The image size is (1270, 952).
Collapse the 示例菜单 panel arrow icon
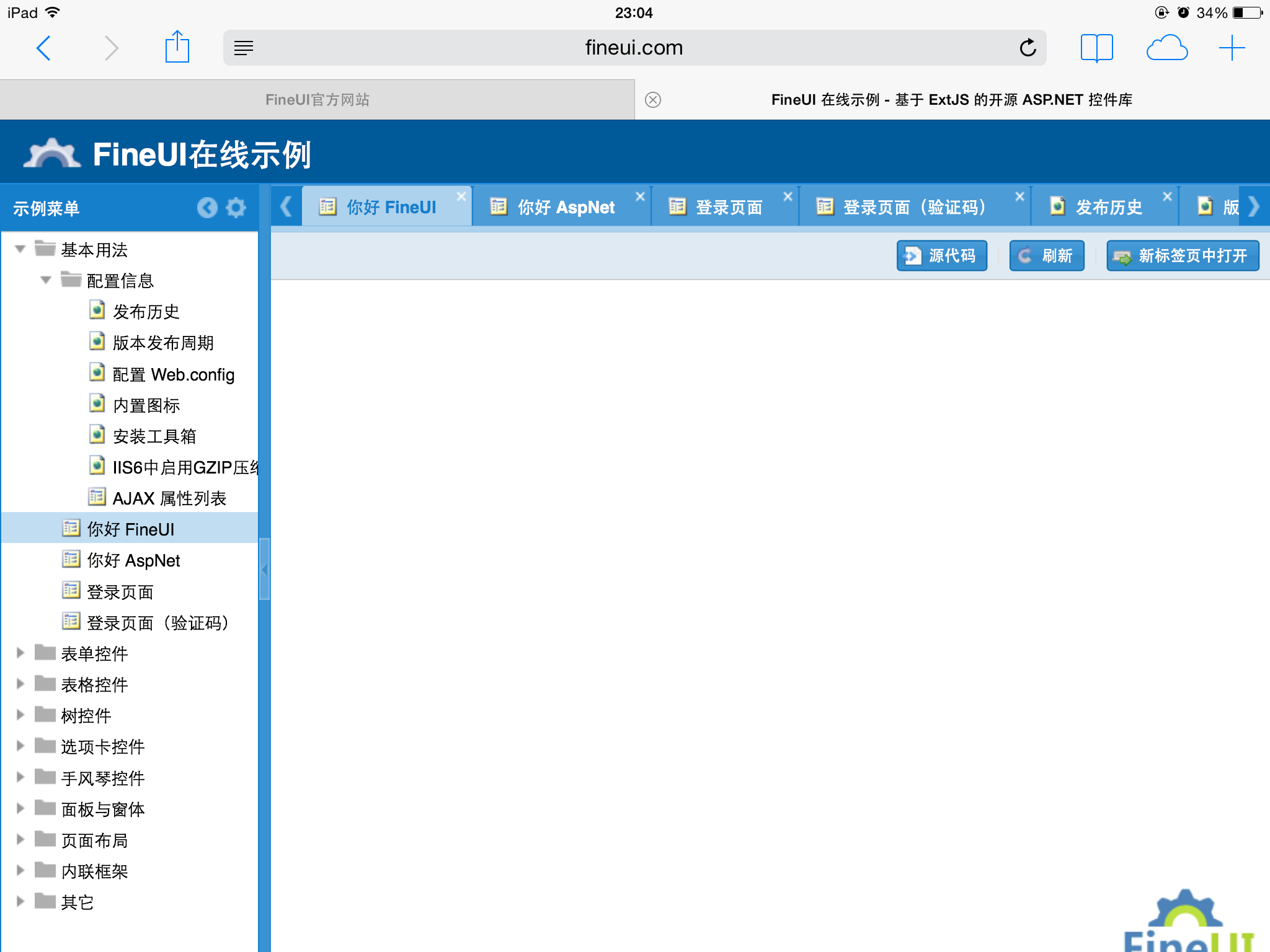pyautogui.click(x=207, y=208)
